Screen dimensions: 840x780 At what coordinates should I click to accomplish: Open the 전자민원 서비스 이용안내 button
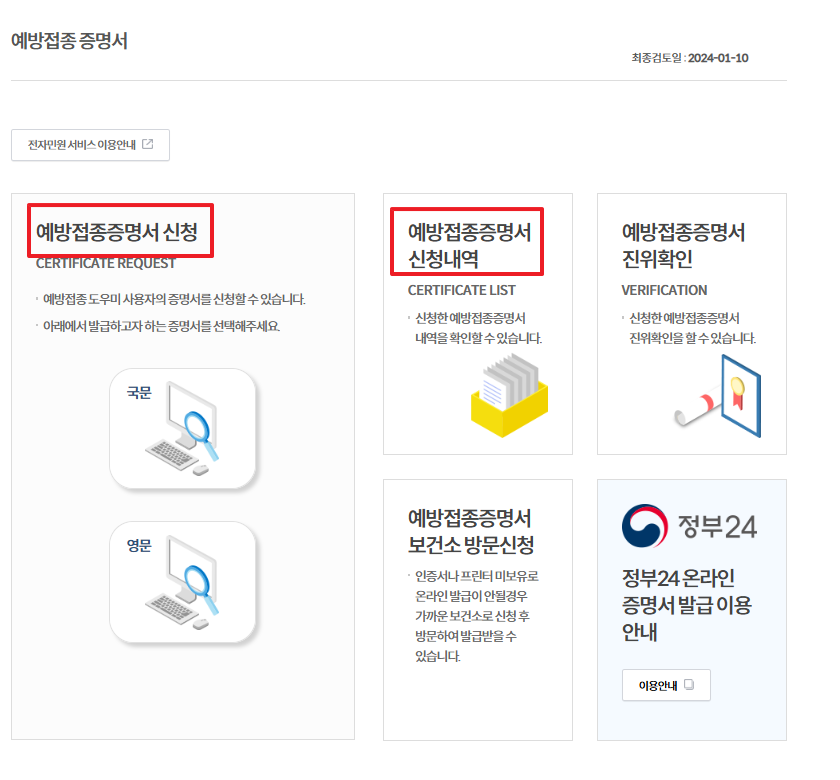click(x=91, y=145)
